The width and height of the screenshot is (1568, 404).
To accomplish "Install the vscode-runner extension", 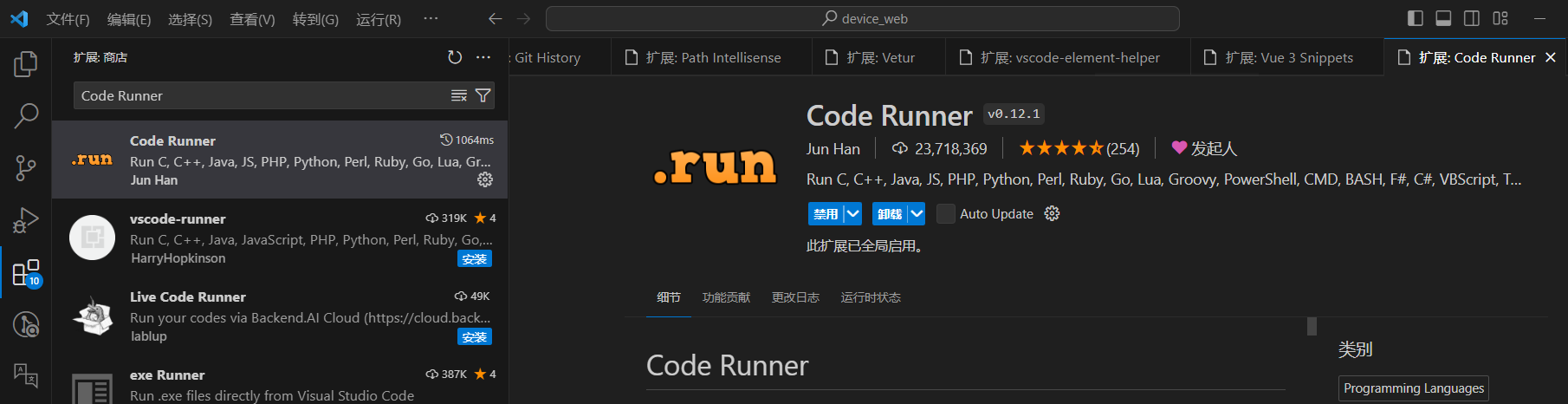I will pyautogui.click(x=475, y=258).
